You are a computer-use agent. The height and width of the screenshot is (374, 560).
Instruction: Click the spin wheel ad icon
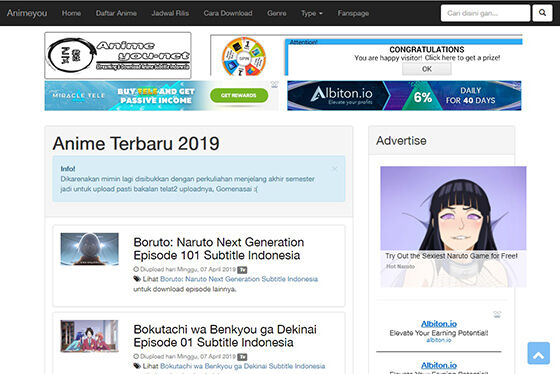pyautogui.click(x=244, y=57)
